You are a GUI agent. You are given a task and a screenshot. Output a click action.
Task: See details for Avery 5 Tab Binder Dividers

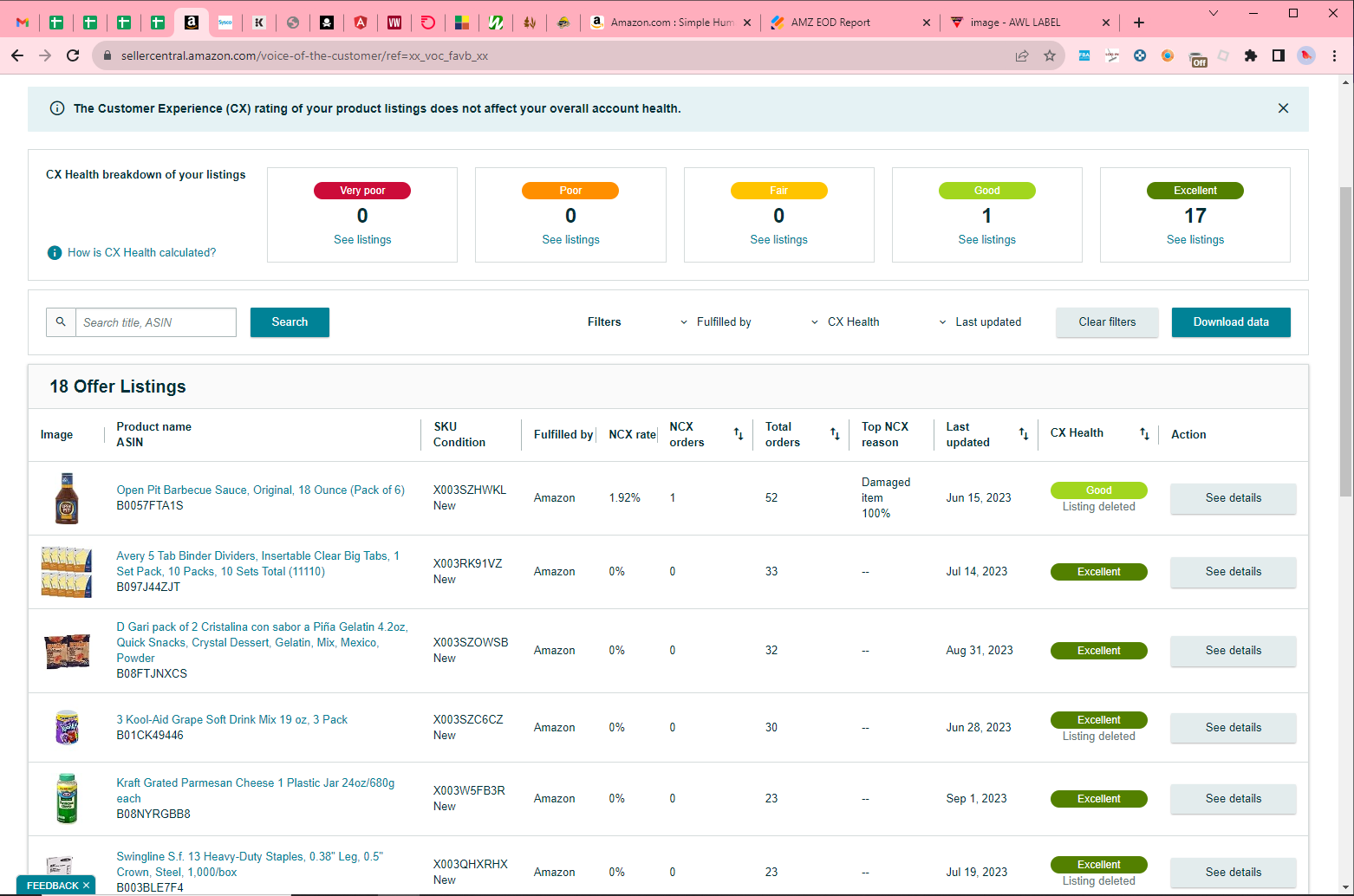[1233, 572]
